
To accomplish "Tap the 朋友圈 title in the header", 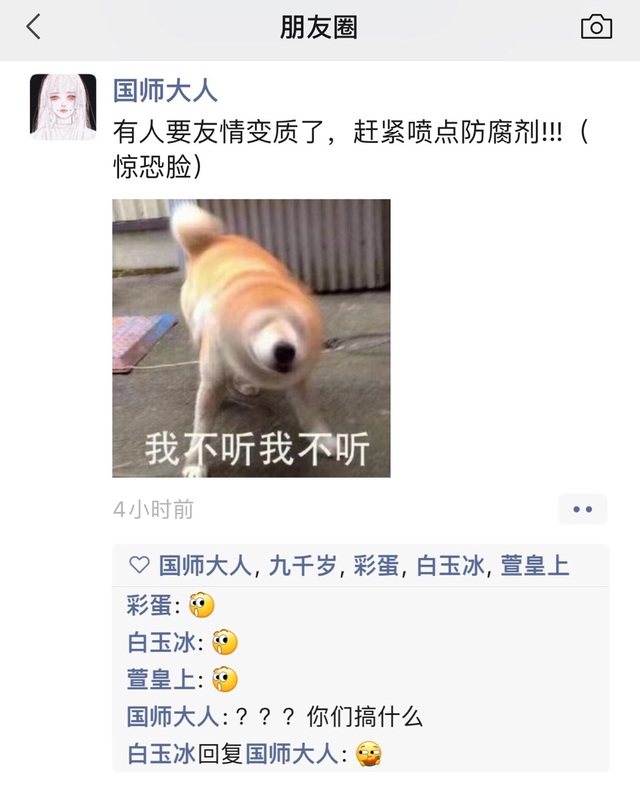I will (318, 27).
